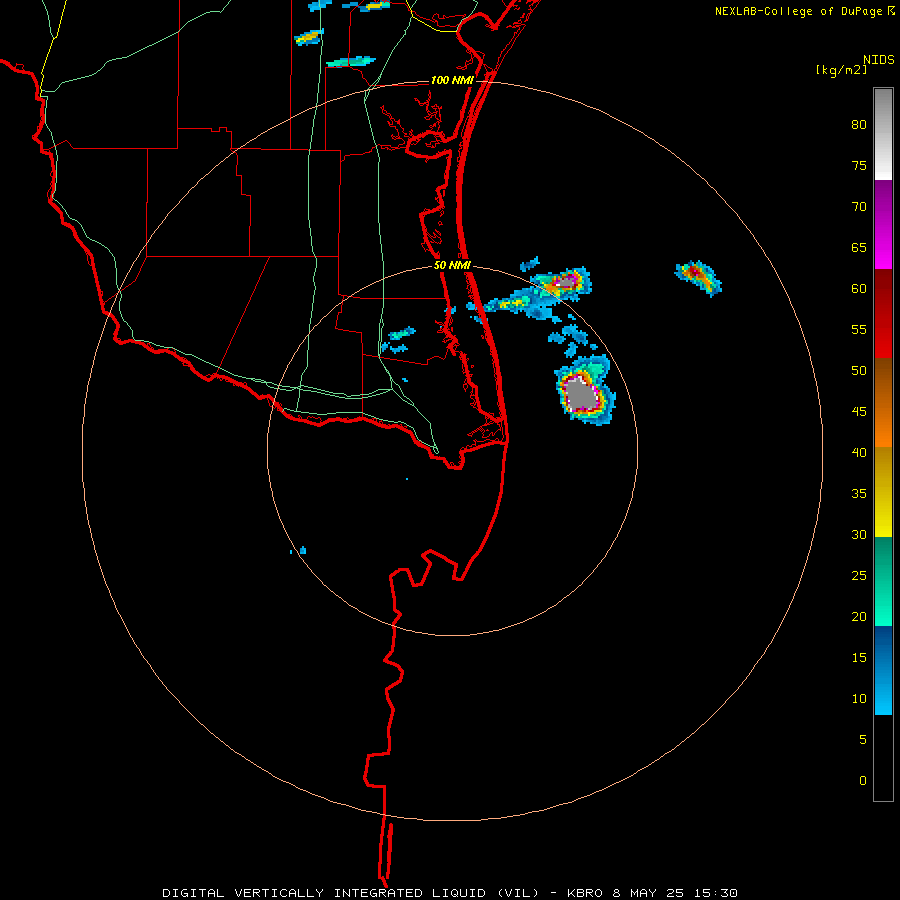Click the NIDS label above the color scale
Viewport: 900px width, 900px height.
click(878, 59)
